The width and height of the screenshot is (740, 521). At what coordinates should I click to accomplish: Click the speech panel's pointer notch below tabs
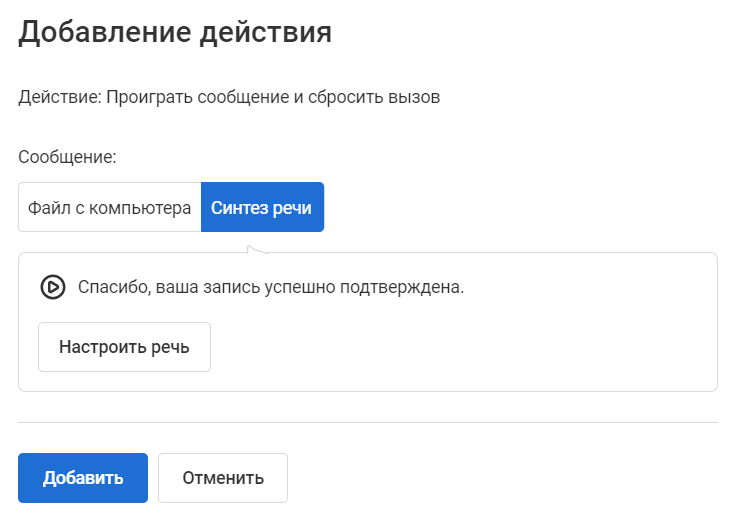point(257,250)
